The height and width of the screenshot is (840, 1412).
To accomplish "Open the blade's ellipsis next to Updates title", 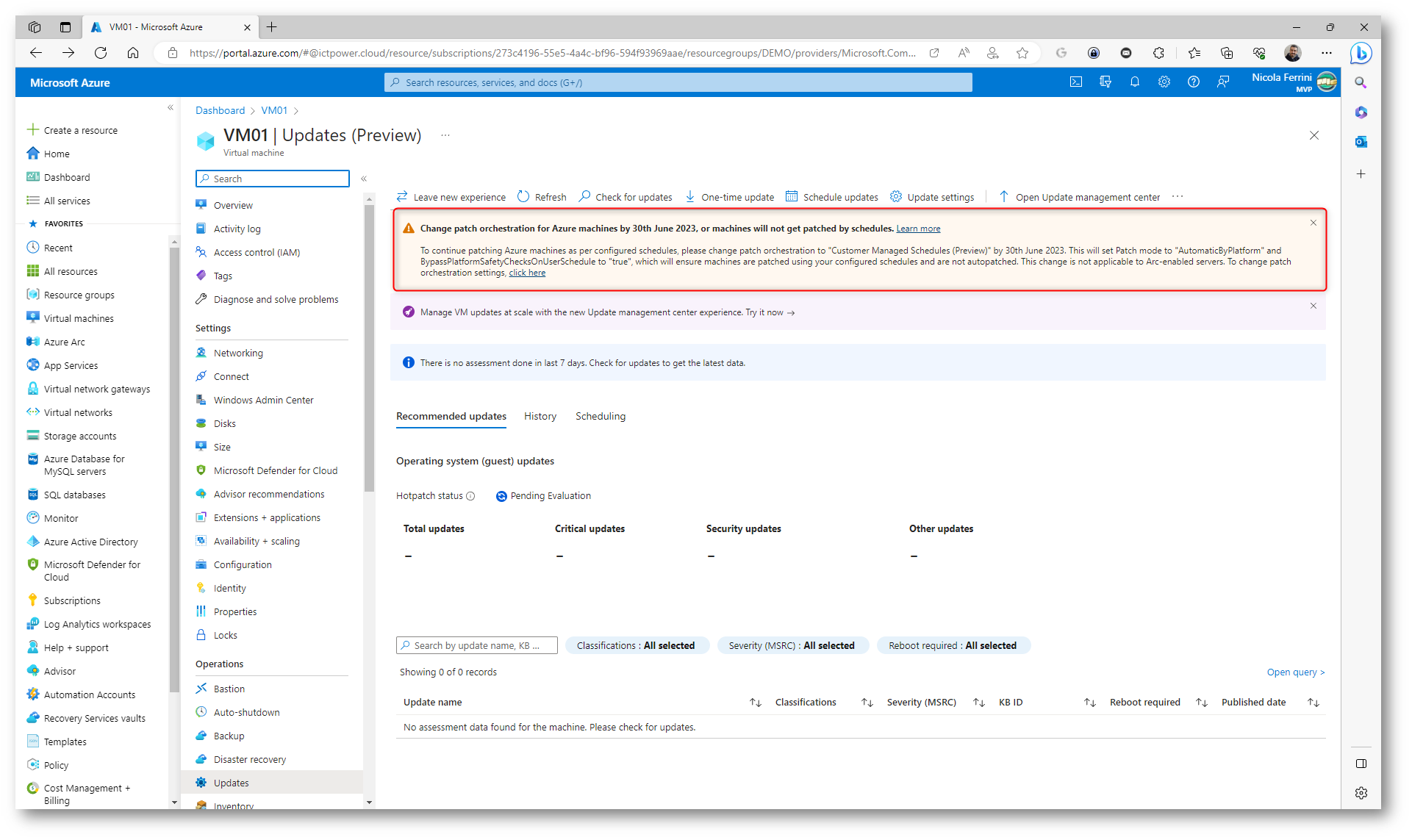I will (445, 135).
